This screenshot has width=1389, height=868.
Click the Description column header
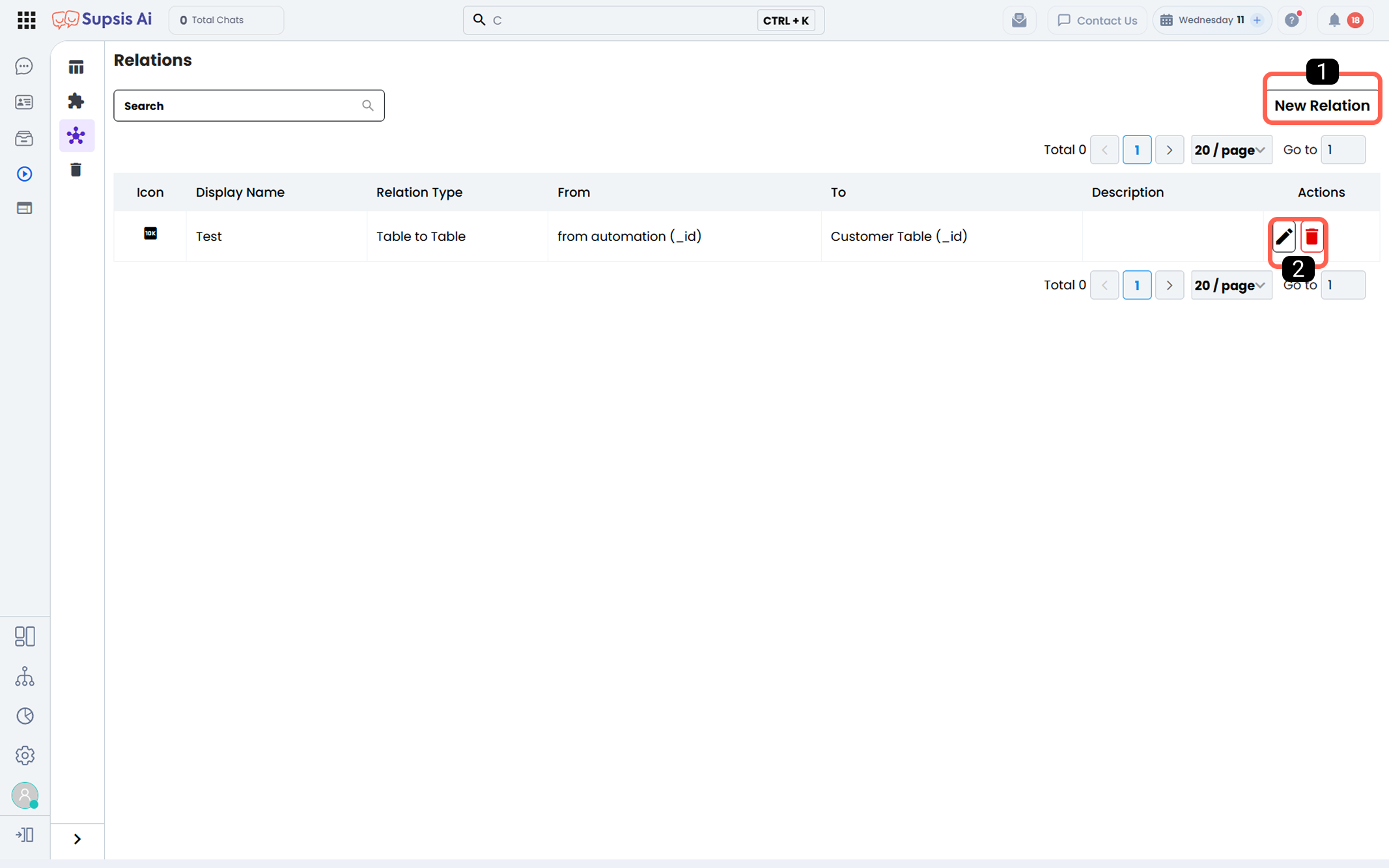coord(1128,192)
